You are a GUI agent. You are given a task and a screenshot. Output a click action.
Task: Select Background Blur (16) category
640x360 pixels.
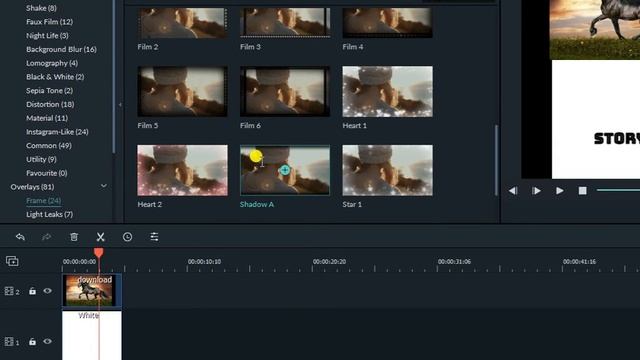pos(61,49)
